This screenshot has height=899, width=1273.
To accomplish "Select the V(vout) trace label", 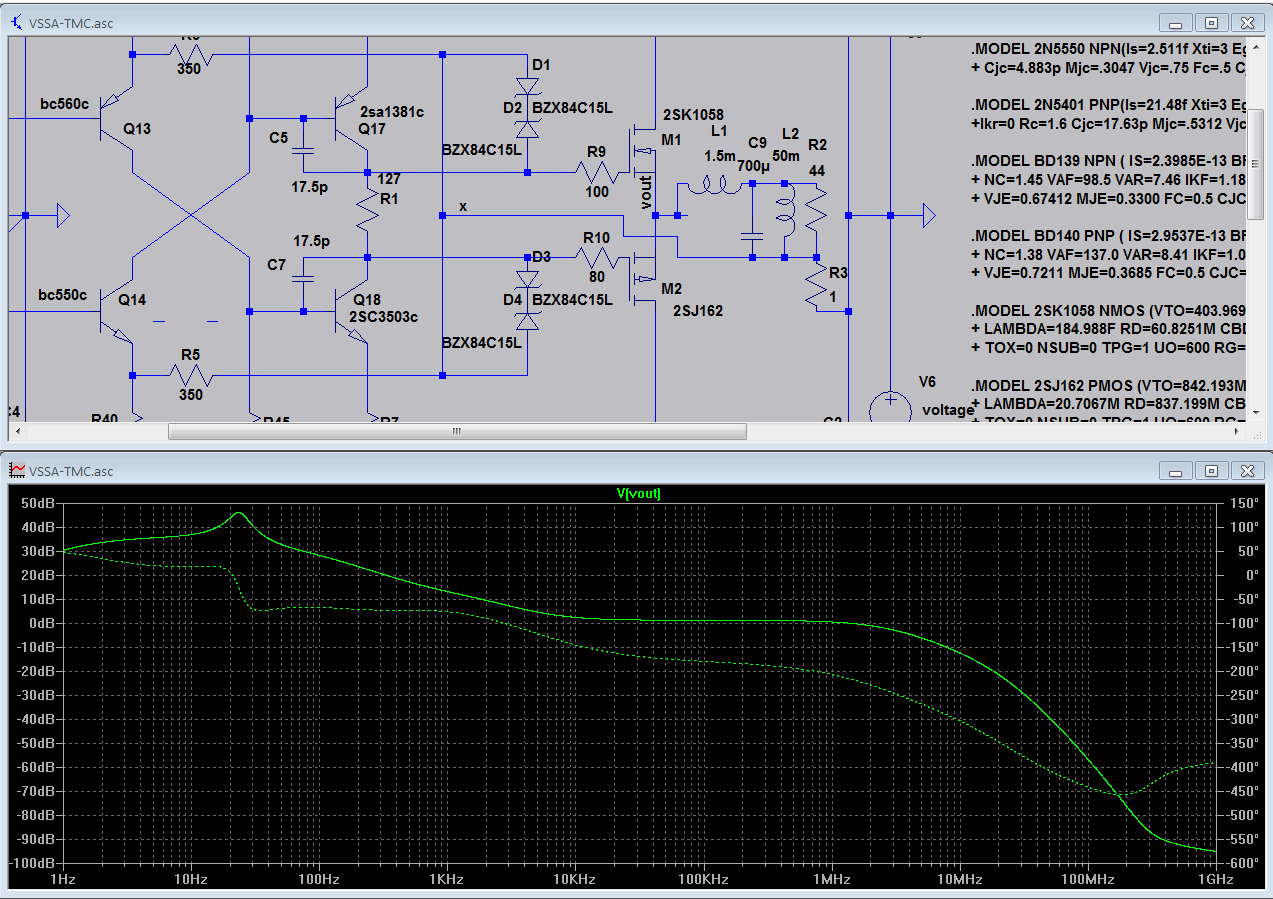I will click(638, 494).
